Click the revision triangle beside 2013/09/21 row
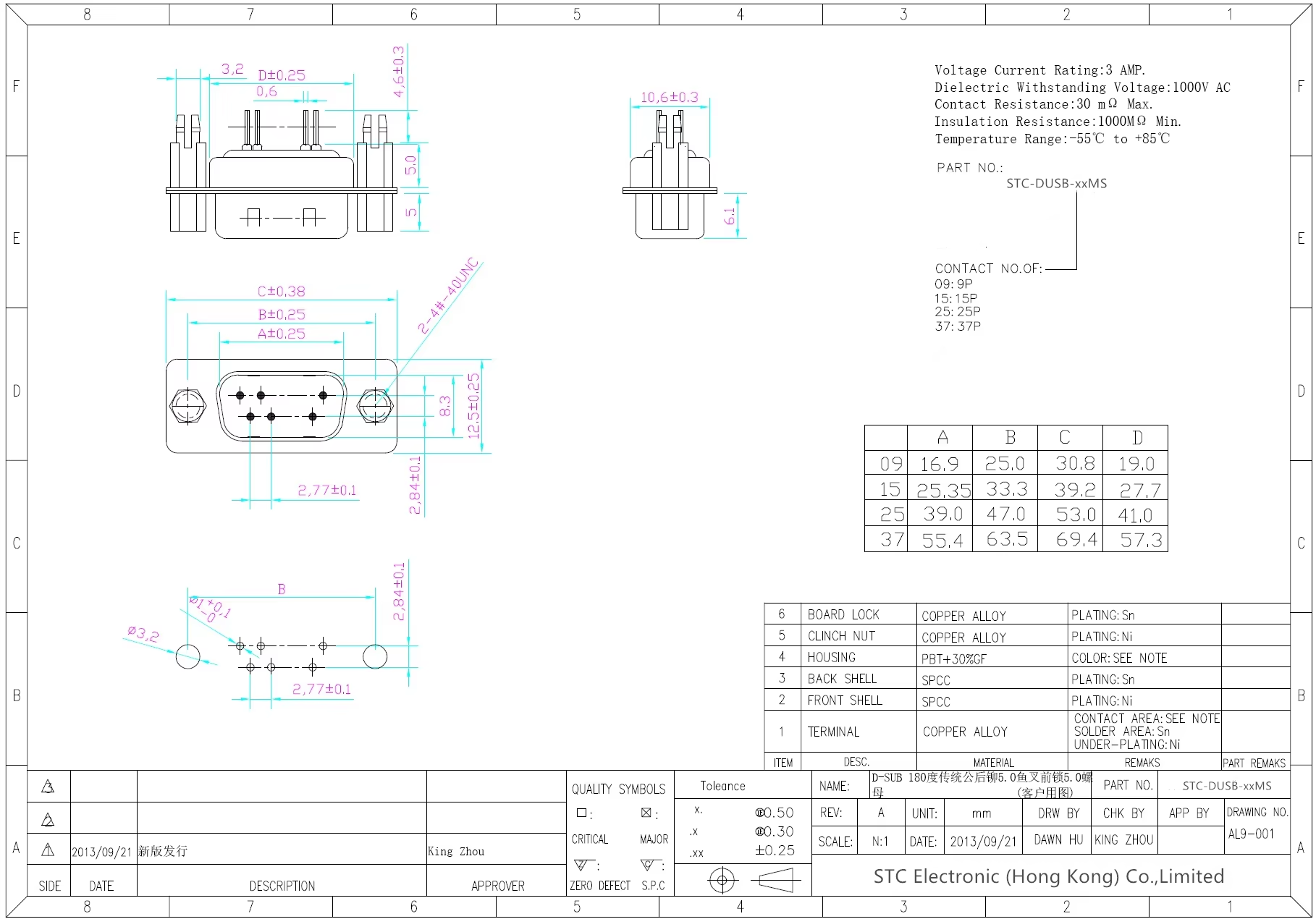Screen dimensions: 1316x919 tap(48, 850)
